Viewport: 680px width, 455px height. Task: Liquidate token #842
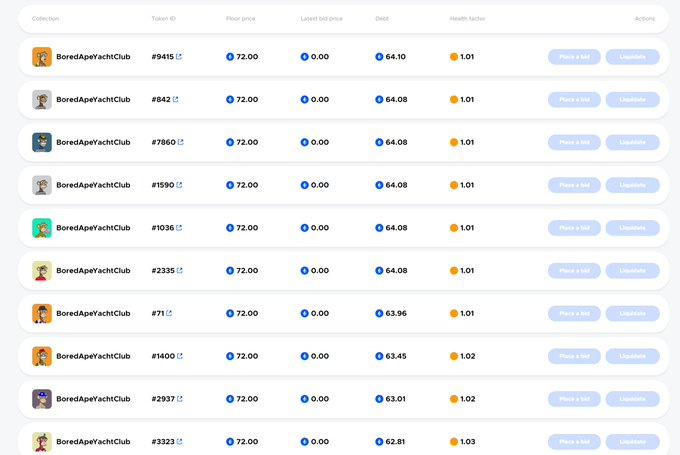point(632,99)
